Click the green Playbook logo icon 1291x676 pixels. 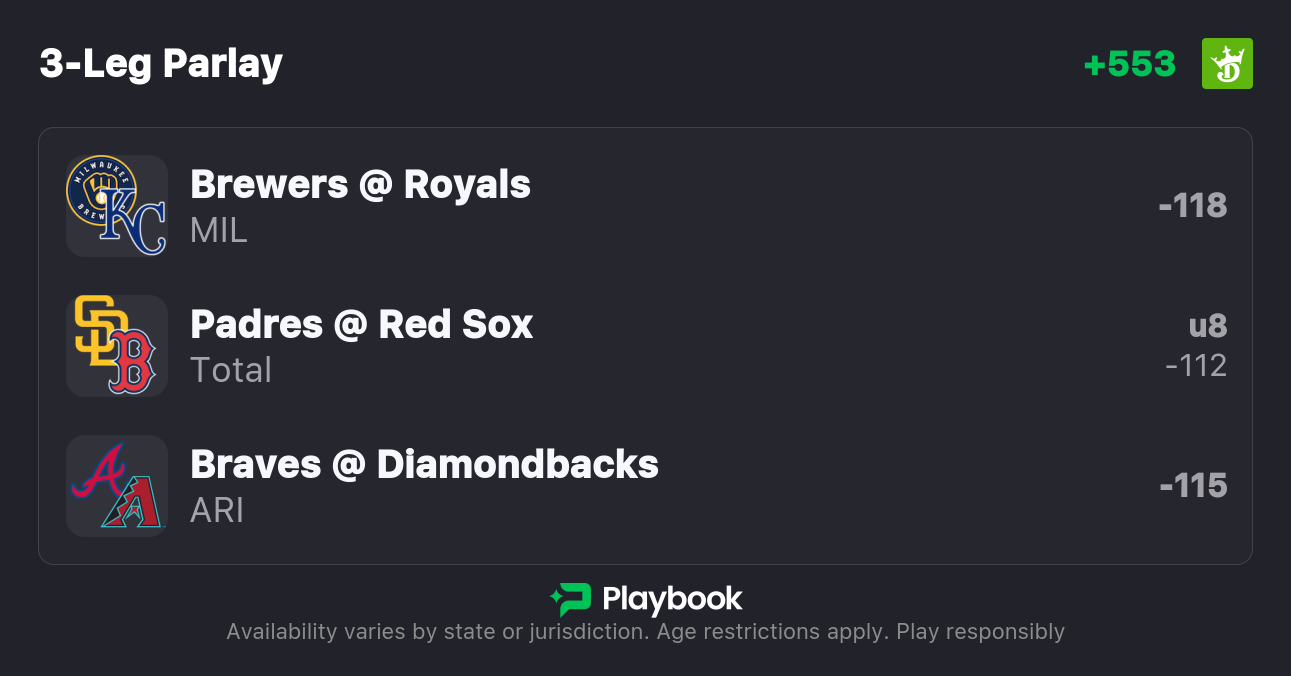pyautogui.click(x=570, y=599)
